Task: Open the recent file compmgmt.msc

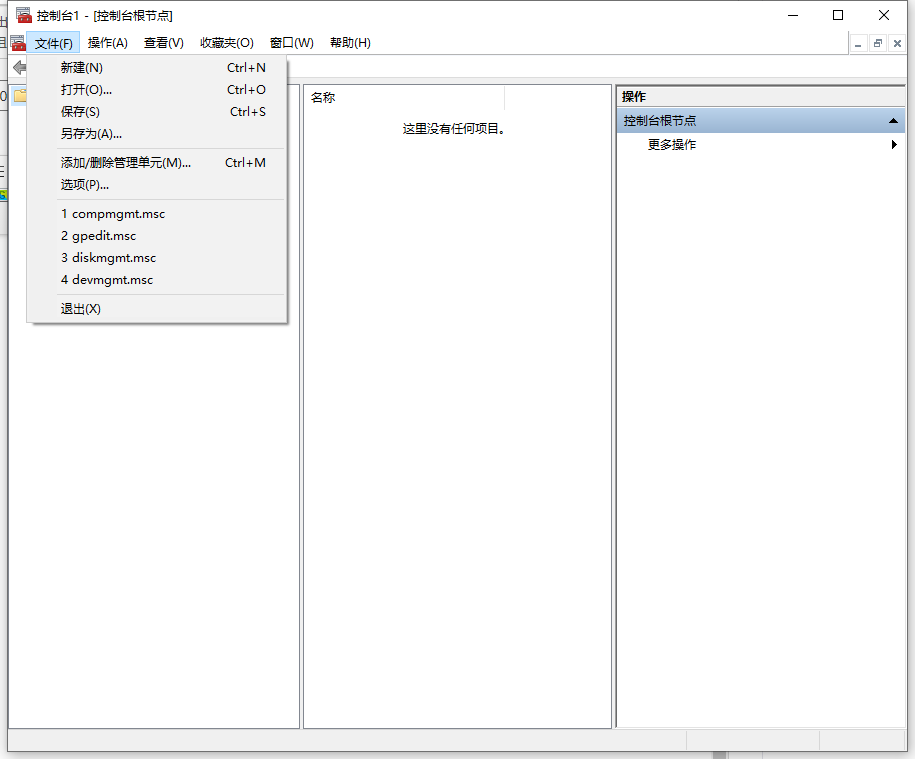Action: [x=113, y=213]
